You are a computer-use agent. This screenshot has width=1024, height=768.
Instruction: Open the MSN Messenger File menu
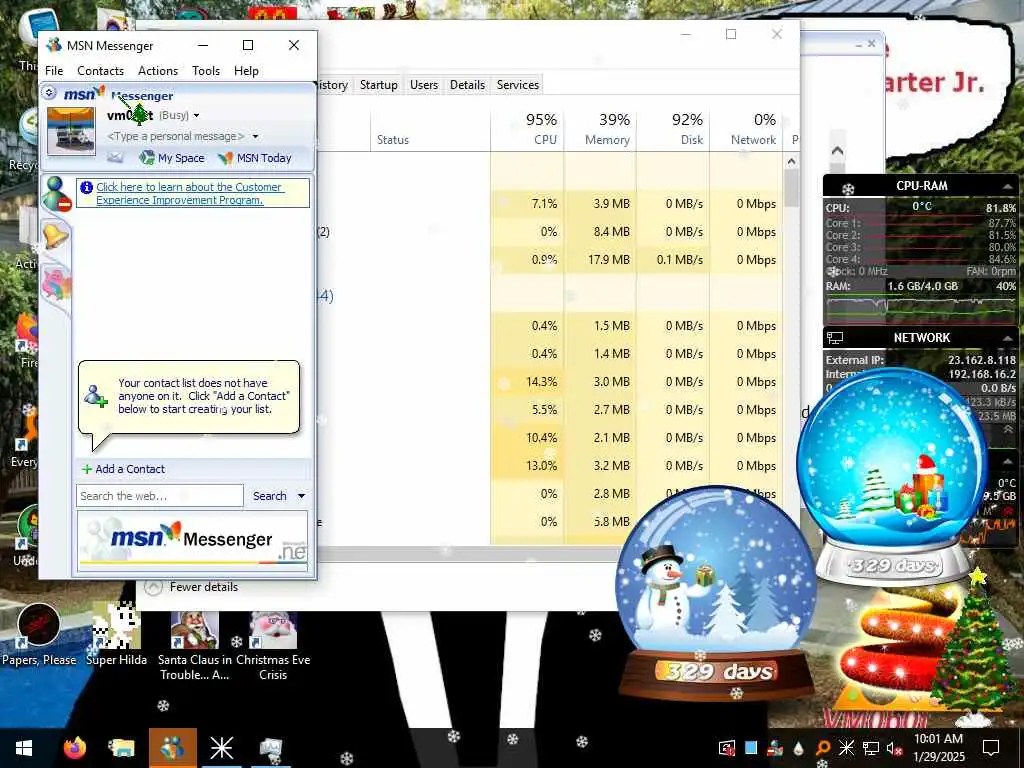pos(54,71)
